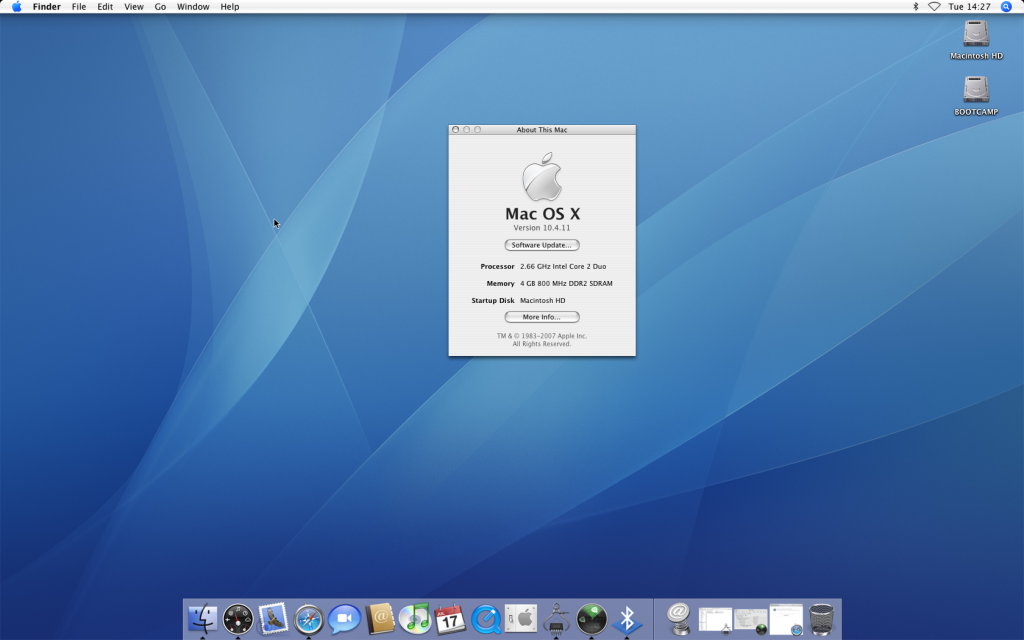Open the Help menu
This screenshot has height=640, width=1024.
click(229, 7)
